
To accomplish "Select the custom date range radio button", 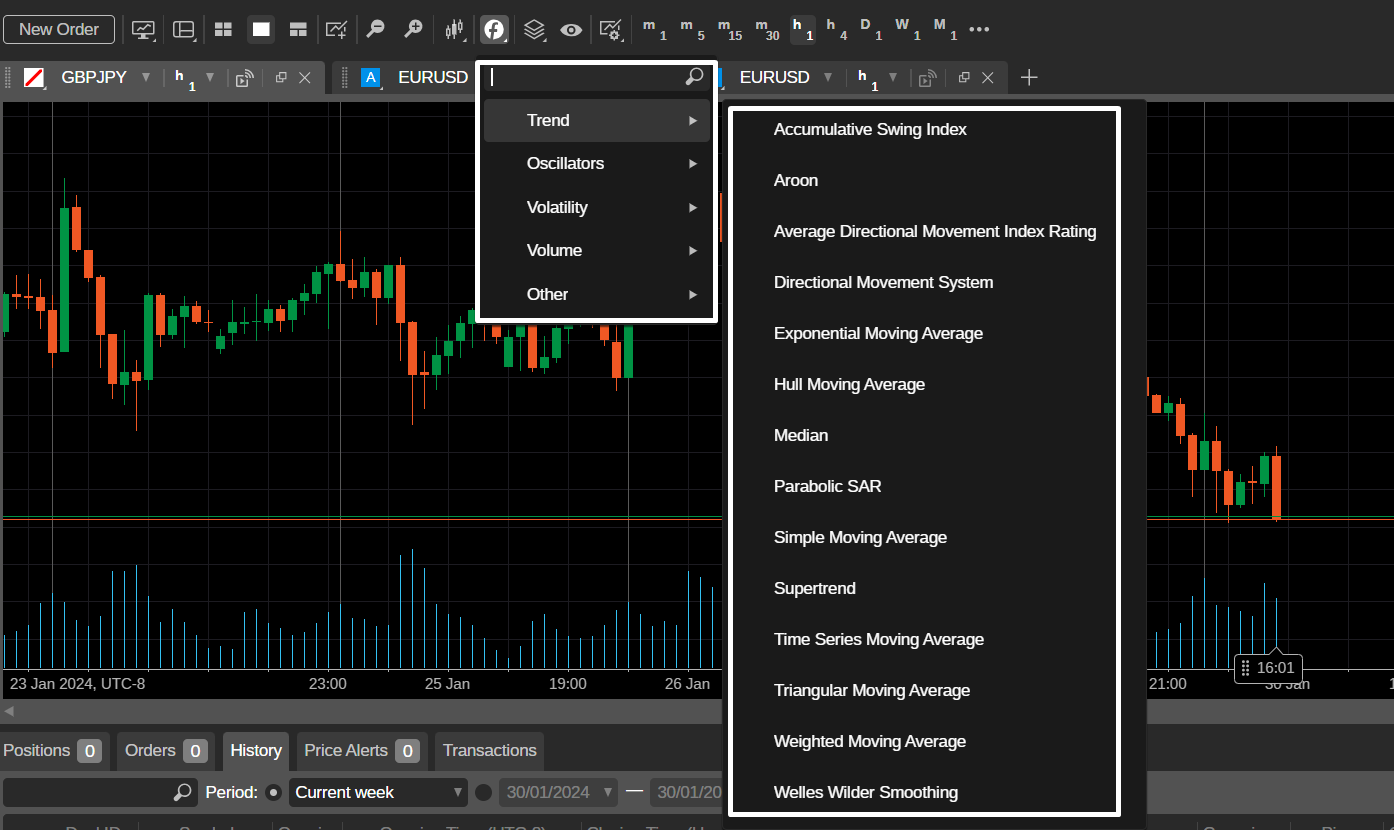I will coord(484,793).
